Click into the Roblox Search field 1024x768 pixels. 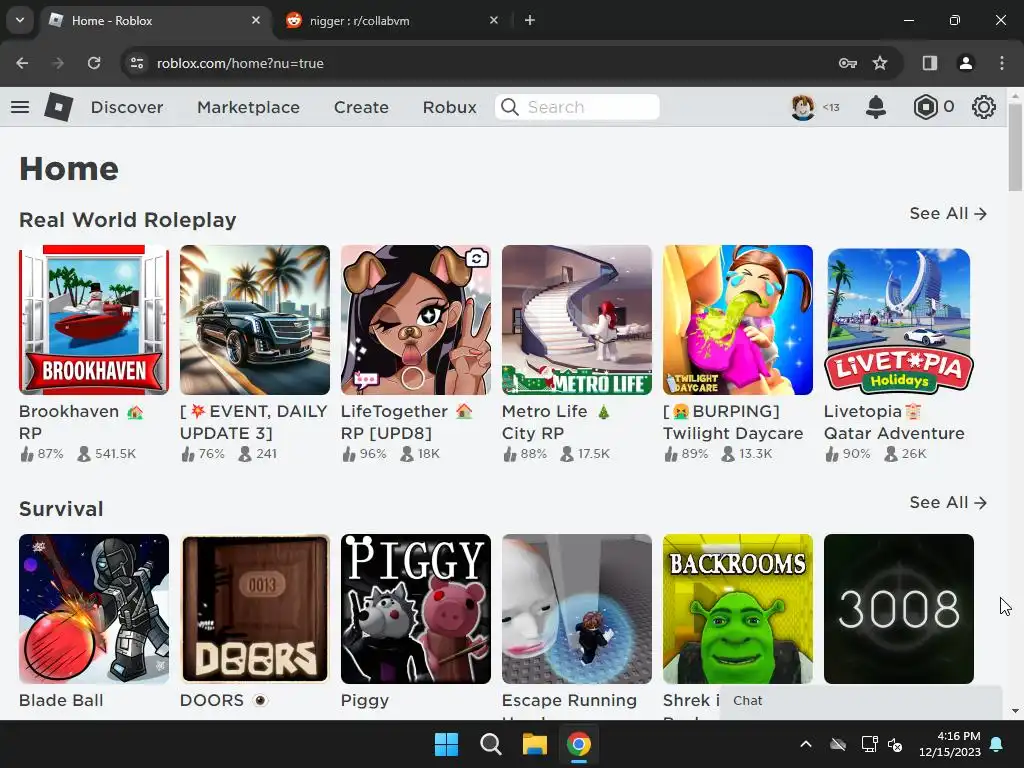[577, 107]
